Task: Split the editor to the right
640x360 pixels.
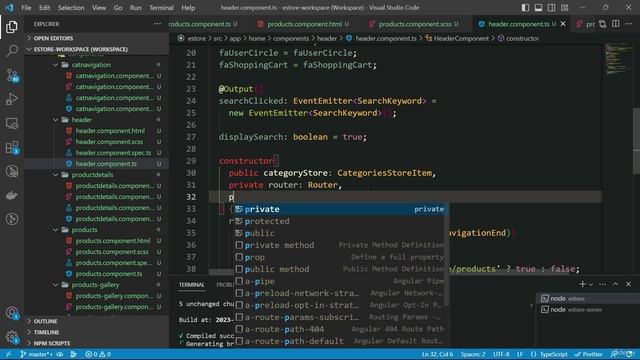Action: 616,24
